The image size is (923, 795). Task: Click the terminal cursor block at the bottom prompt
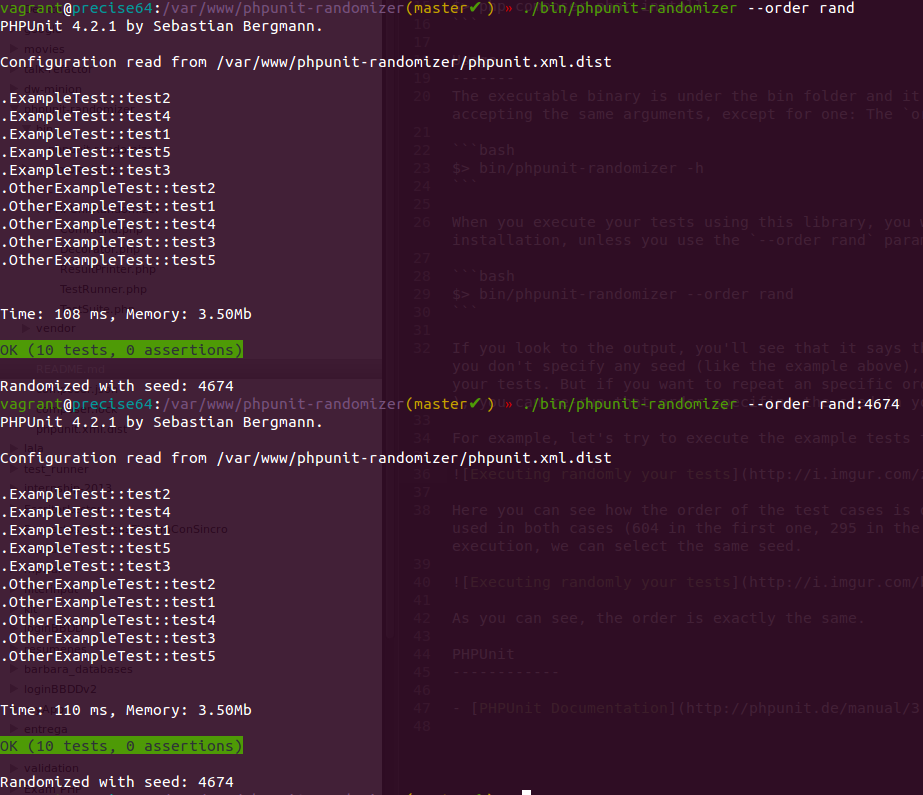tap(526, 792)
